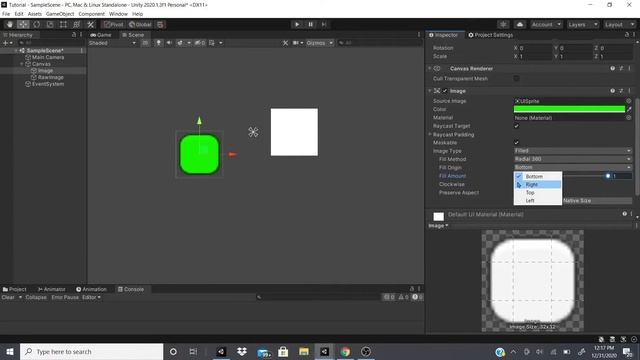
Task: Click the Clear button in Console
Action: click(x=8, y=297)
